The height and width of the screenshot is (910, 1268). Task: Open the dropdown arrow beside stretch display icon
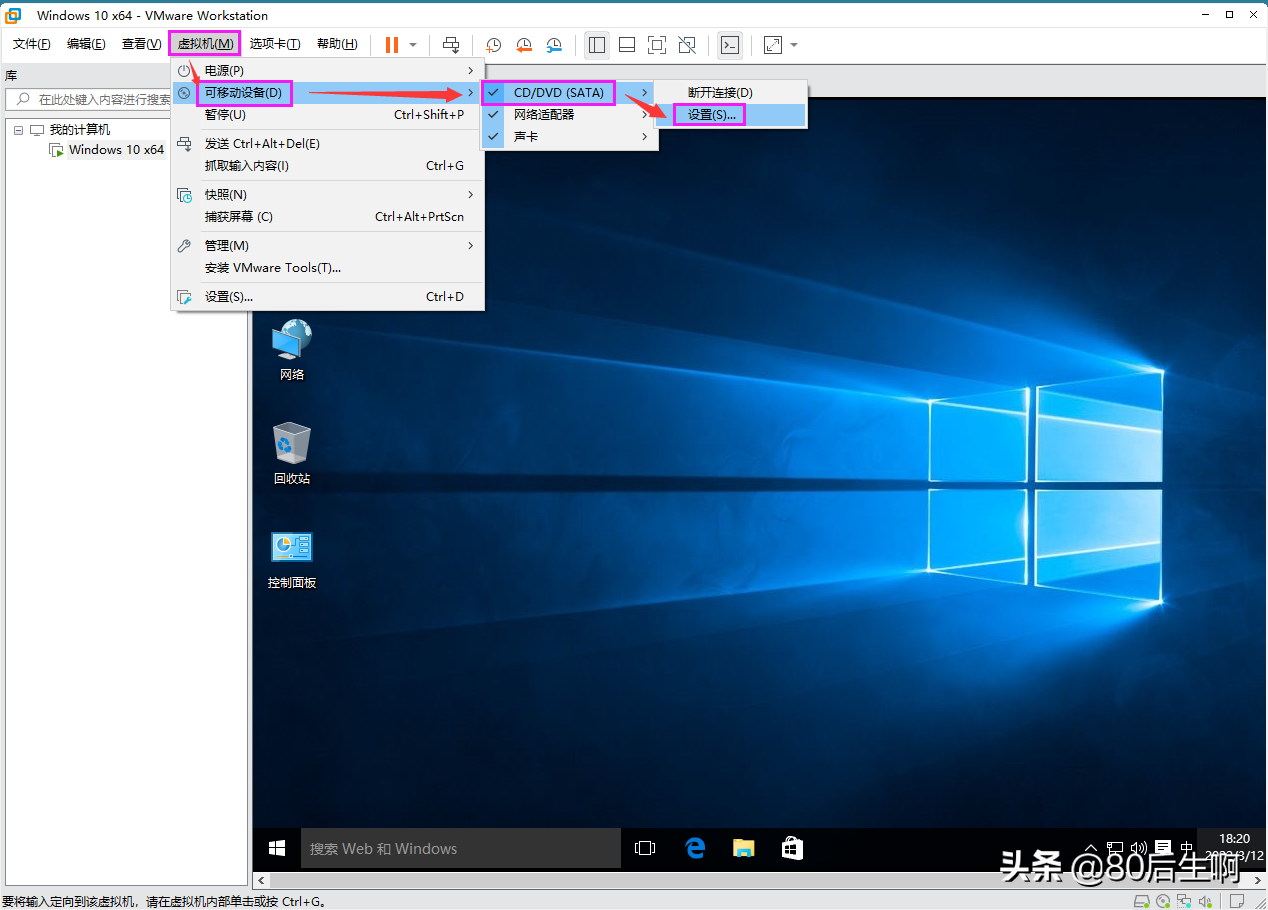click(794, 45)
